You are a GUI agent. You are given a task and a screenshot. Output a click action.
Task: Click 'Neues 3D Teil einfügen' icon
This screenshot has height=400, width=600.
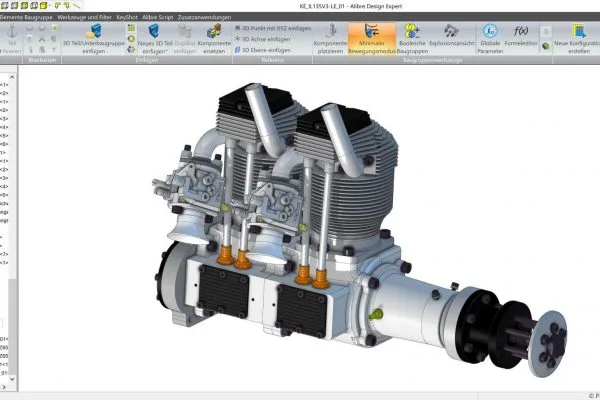(154, 31)
